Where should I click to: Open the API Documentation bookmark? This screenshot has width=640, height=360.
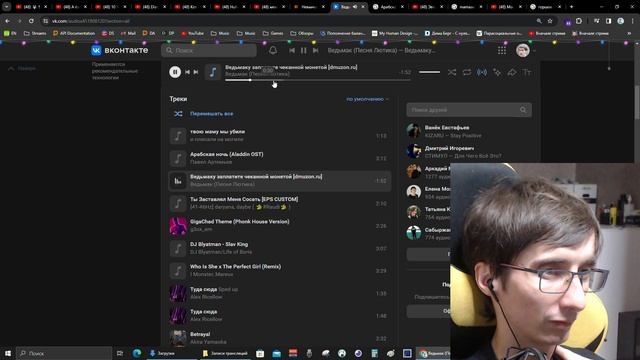point(74,33)
